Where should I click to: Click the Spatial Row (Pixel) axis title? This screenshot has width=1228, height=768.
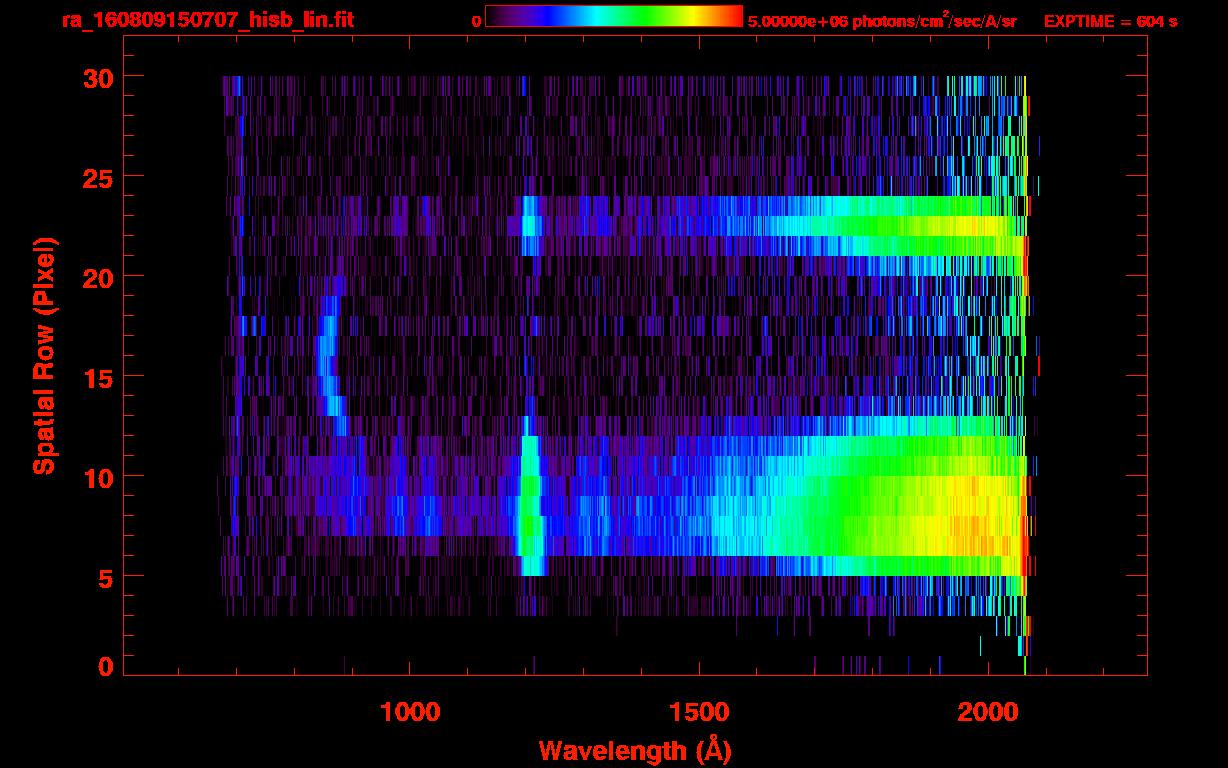(x=43, y=355)
